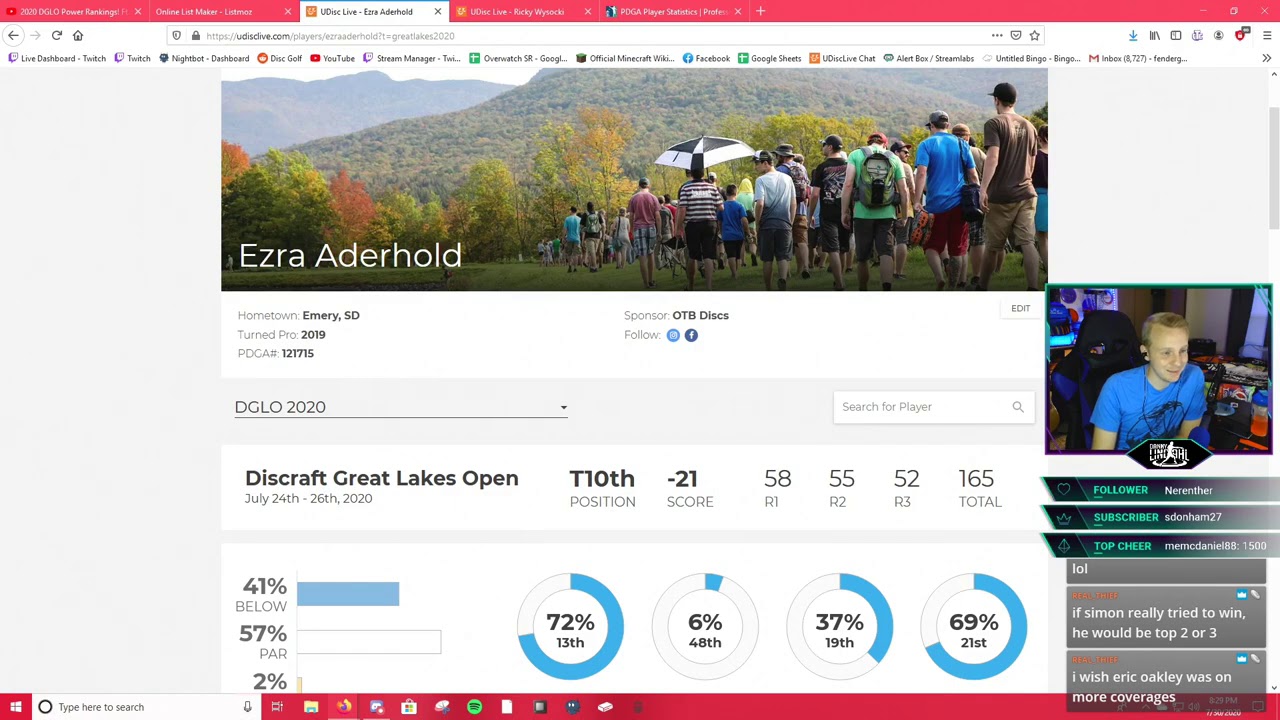
Task: Open Microsoft Store from taskbar
Action: pos(409,707)
